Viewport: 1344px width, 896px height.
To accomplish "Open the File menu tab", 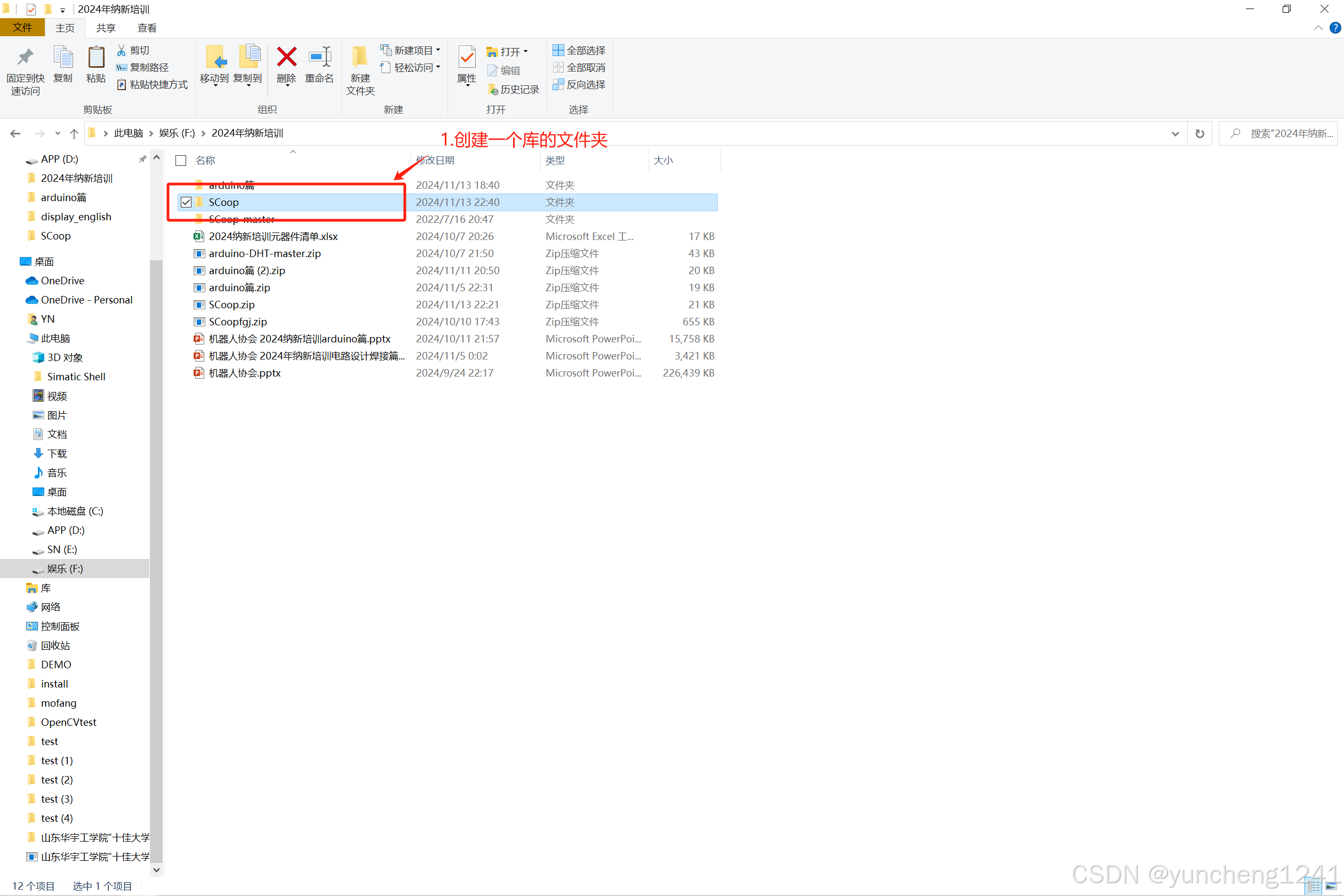I will pyautogui.click(x=22, y=27).
